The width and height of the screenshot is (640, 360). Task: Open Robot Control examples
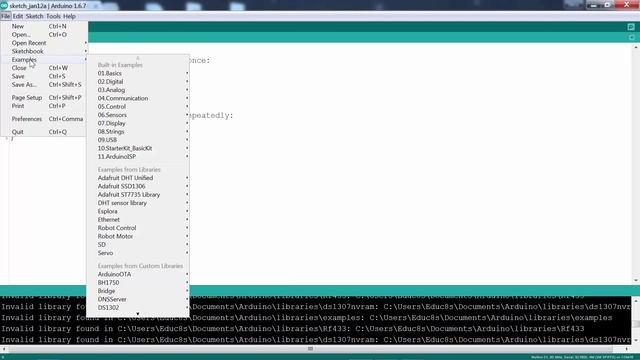tap(138, 228)
